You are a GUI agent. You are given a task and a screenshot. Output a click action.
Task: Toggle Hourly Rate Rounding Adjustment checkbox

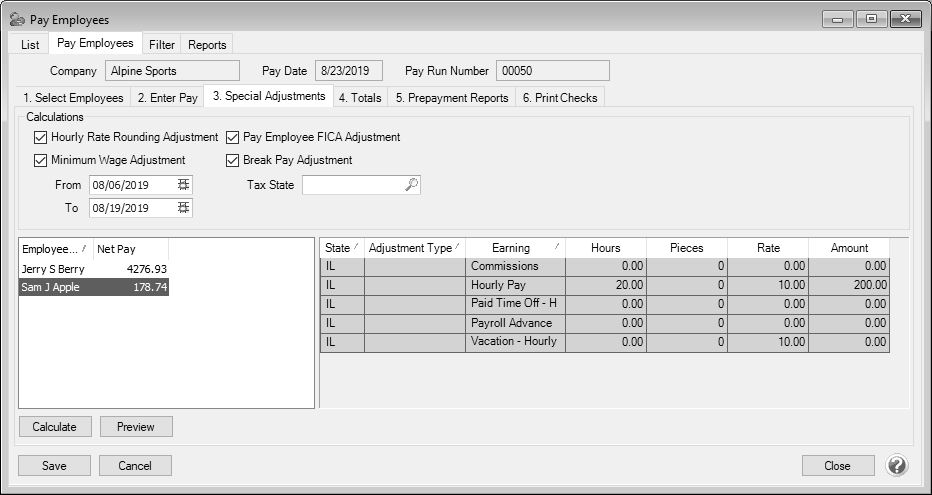click(x=41, y=137)
